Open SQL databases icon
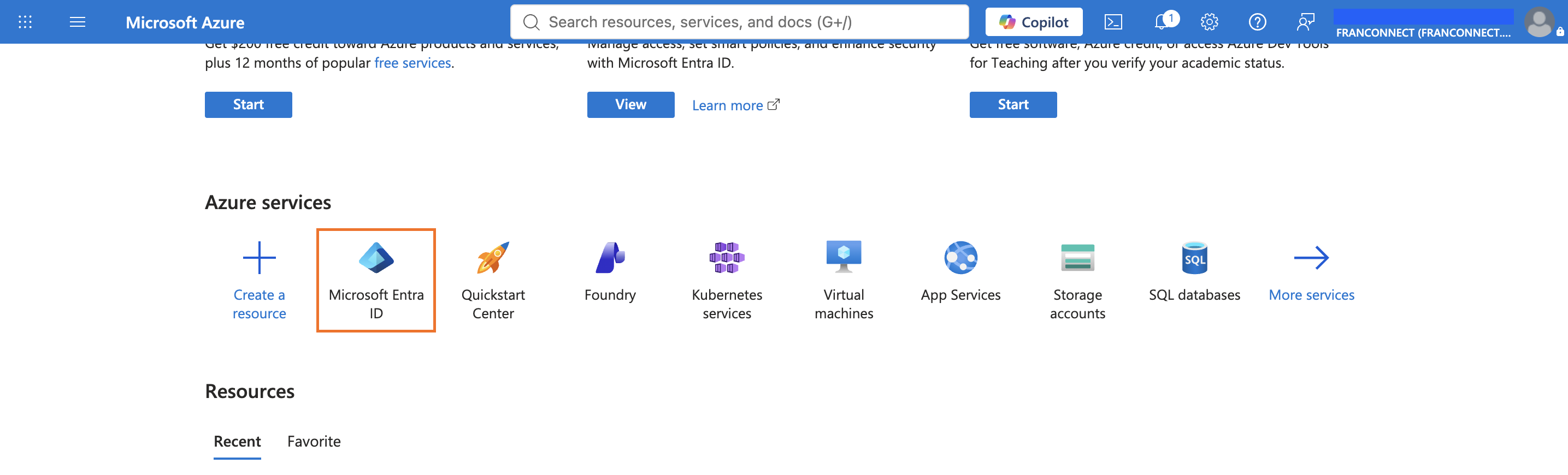 (x=1194, y=258)
